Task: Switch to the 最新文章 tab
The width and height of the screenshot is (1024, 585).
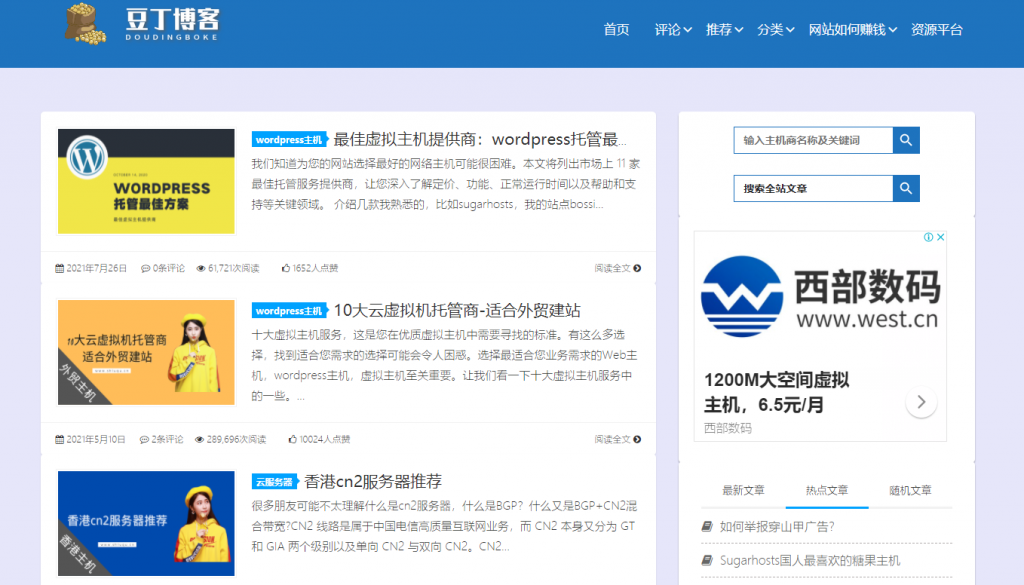Action: tap(743, 490)
